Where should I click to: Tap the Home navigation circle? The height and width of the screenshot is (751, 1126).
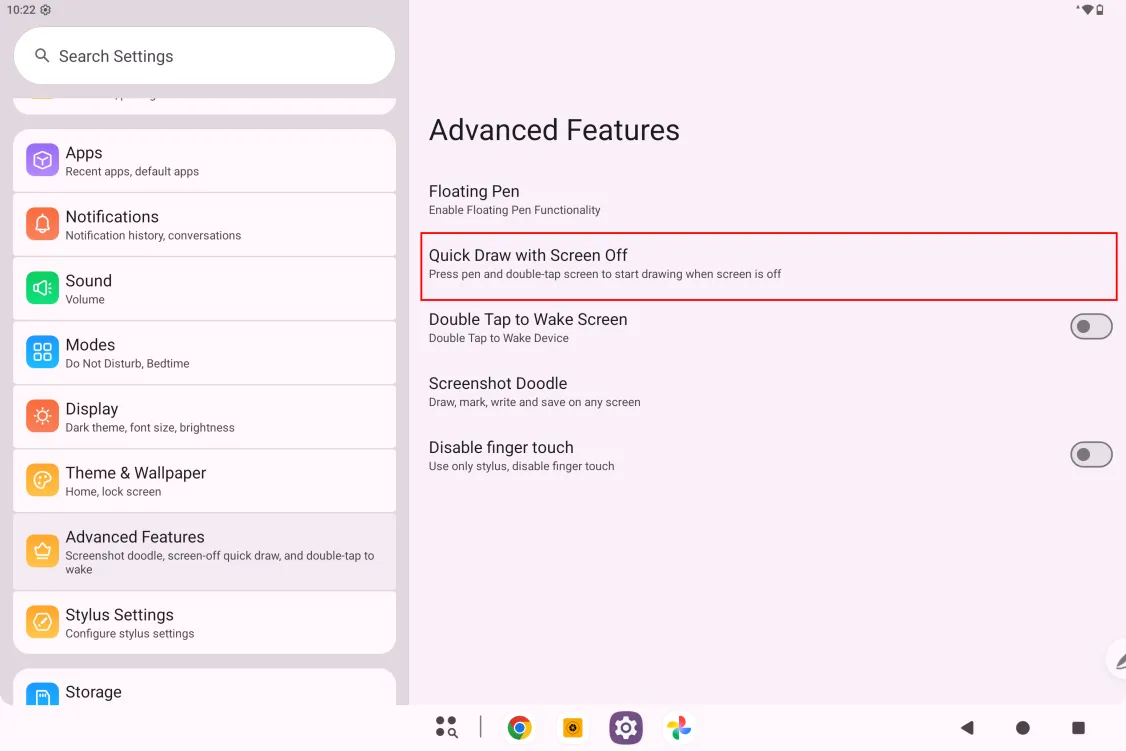[x=1023, y=728]
